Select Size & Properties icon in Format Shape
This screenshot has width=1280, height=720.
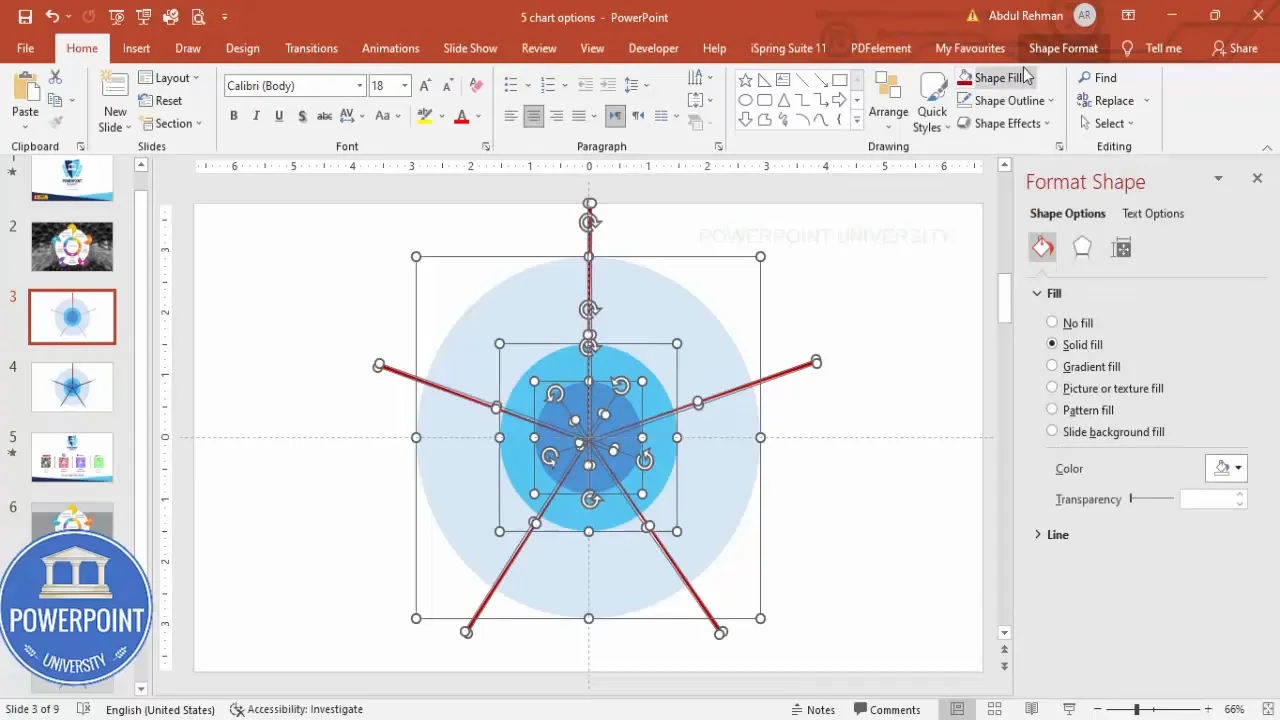1121,248
